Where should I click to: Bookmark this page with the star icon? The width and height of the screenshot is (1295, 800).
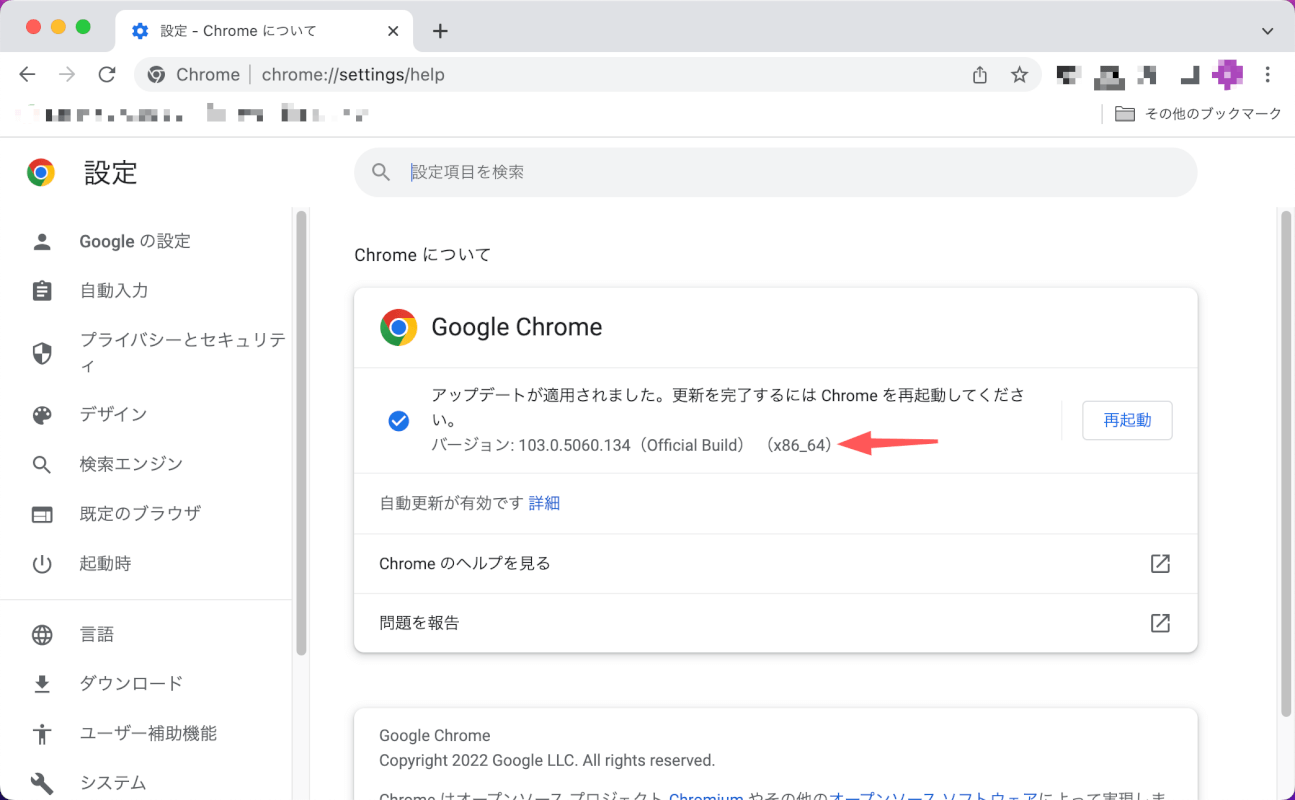tap(1019, 75)
